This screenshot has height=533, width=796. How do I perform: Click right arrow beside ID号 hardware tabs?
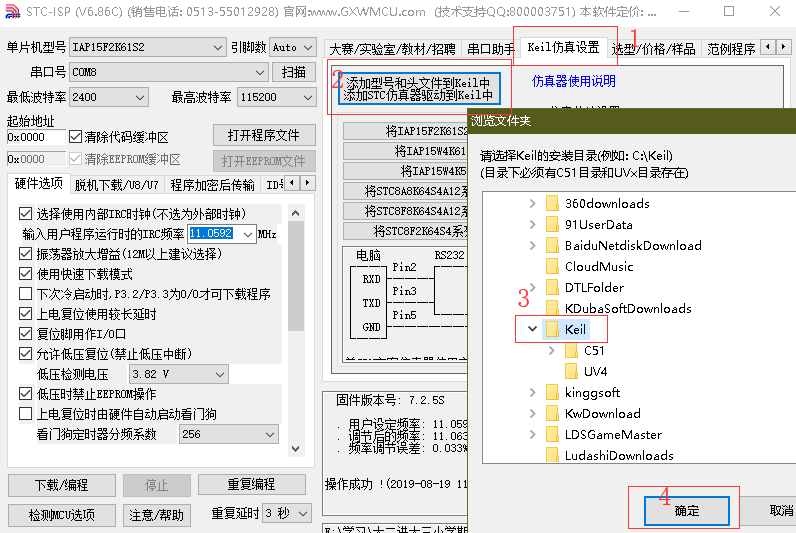(307, 183)
